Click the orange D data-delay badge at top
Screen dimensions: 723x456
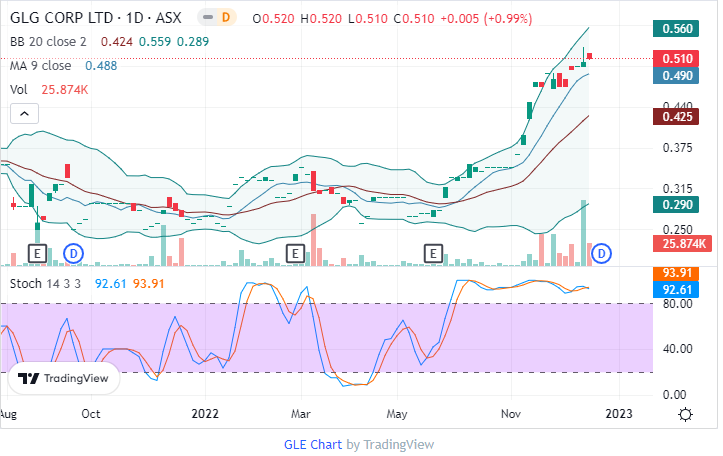pos(225,18)
